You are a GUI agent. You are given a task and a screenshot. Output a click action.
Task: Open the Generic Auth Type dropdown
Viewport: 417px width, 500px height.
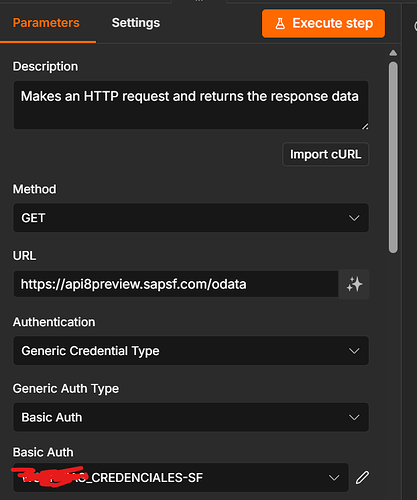point(191,417)
